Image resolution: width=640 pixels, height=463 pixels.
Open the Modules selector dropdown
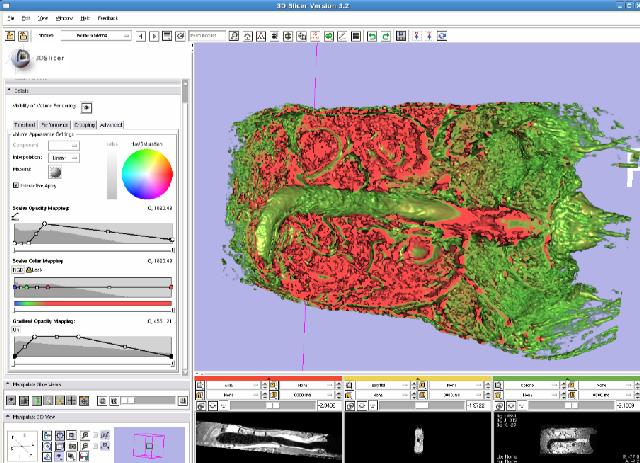tap(96, 36)
